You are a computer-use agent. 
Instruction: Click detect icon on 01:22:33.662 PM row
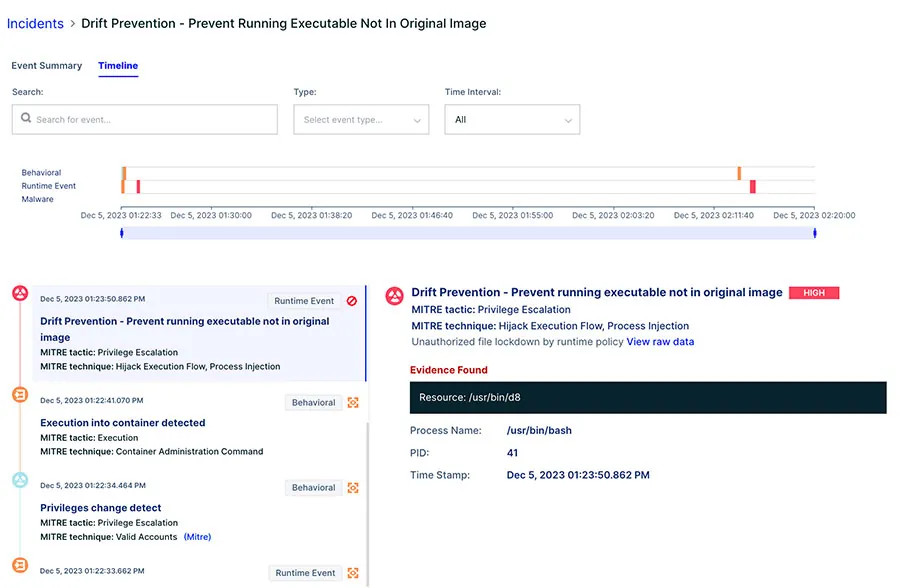point(353,573)
